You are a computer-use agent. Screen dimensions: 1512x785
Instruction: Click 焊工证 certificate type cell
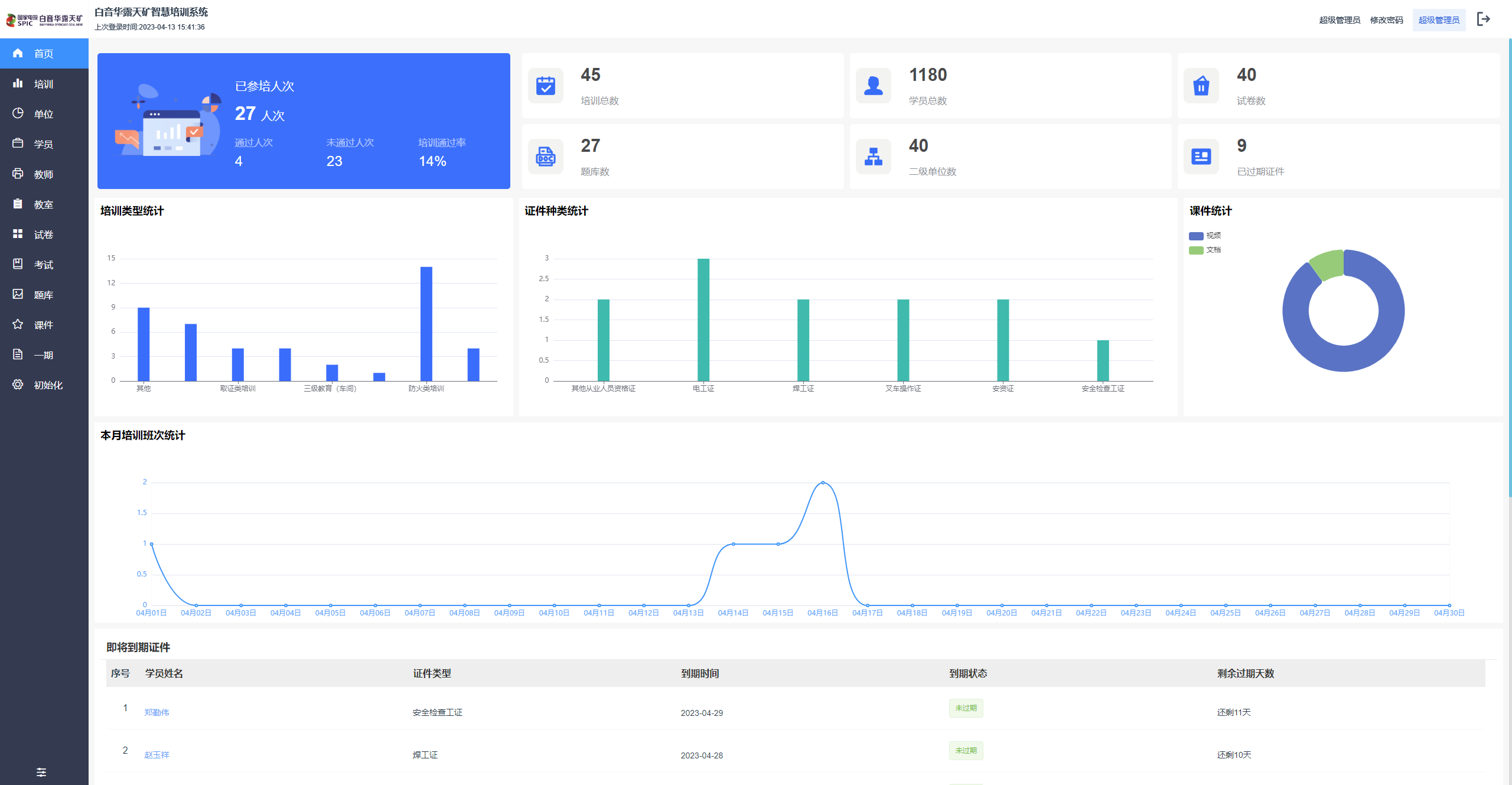(x=425, y=755)
